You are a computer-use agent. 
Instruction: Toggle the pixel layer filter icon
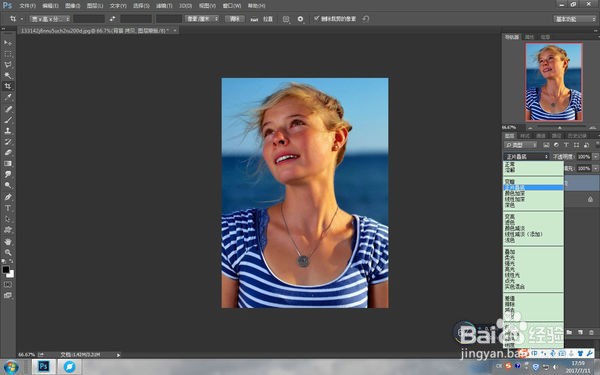point(546,145)
